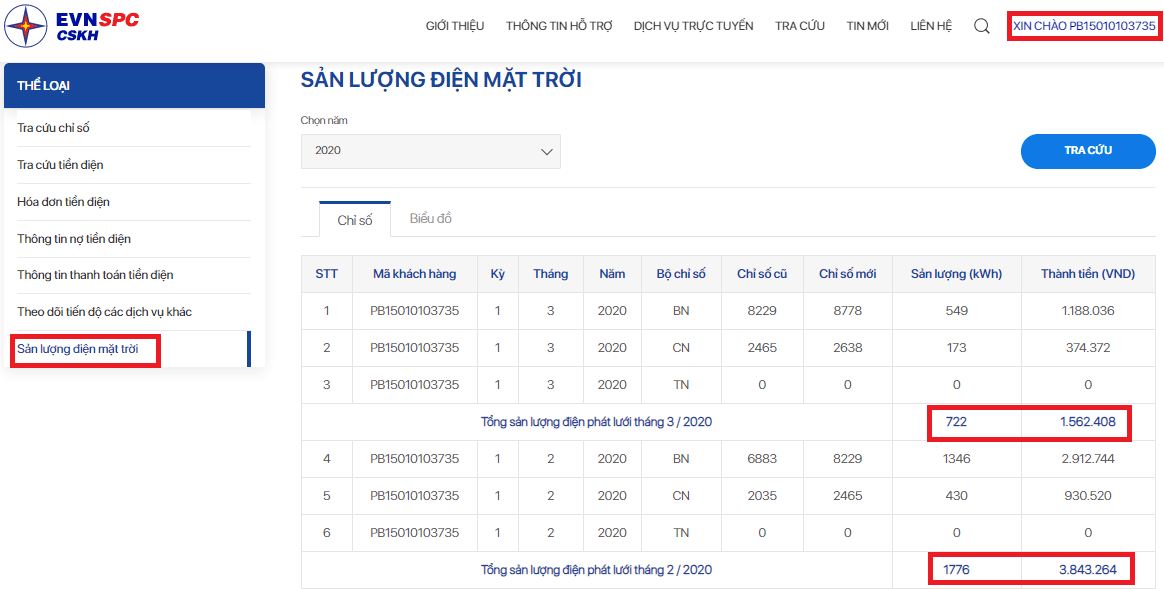Click the Bộ chỉ số column header
This screenshot has width=1164, height=589.
[x=681, y=274]
